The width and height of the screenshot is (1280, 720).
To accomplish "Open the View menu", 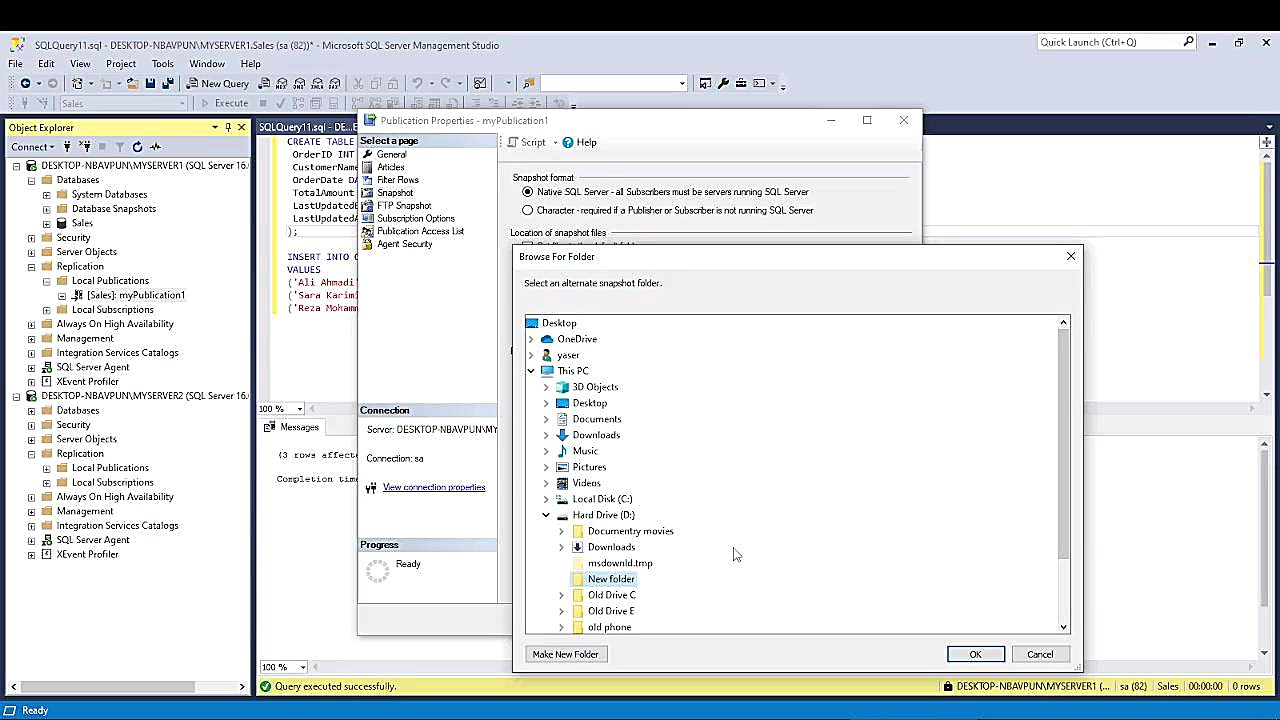I will pyautogui.click(x=80, y=64).
